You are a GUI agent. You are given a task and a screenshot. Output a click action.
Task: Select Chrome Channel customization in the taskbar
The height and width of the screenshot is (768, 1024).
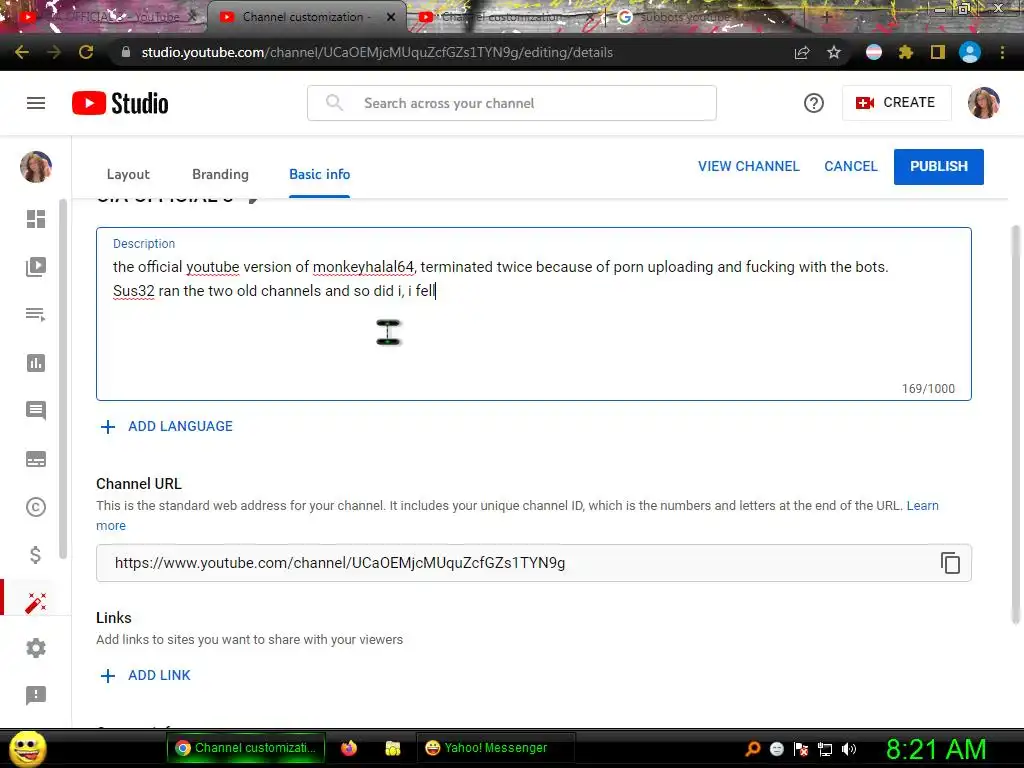246,748
